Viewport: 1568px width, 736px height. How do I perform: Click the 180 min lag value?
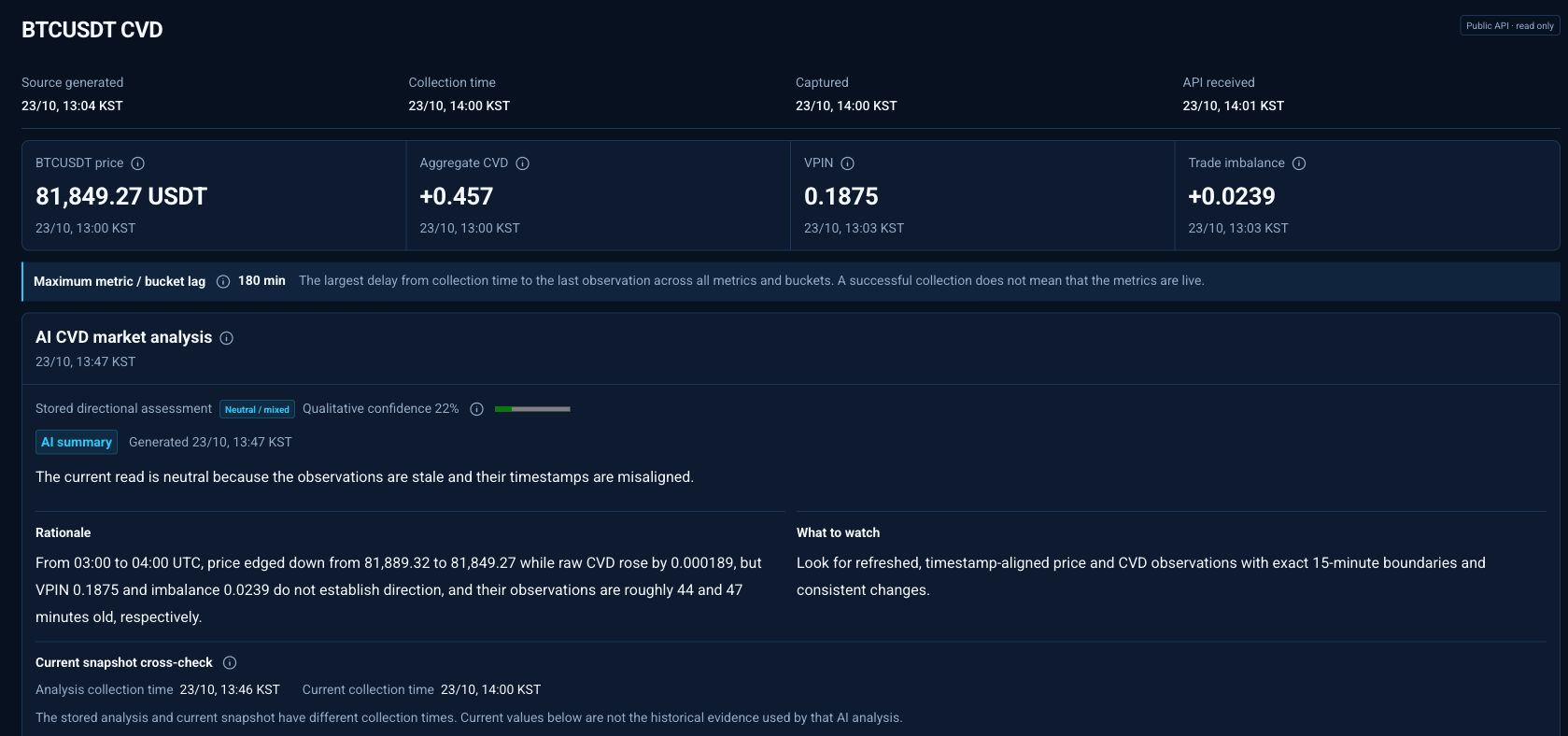(261, 281)
